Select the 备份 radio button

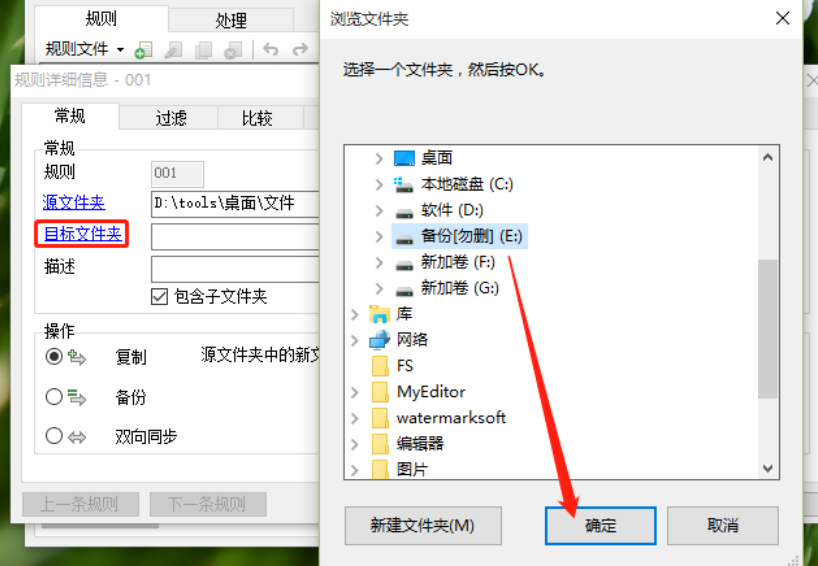[x=54, y=397]
